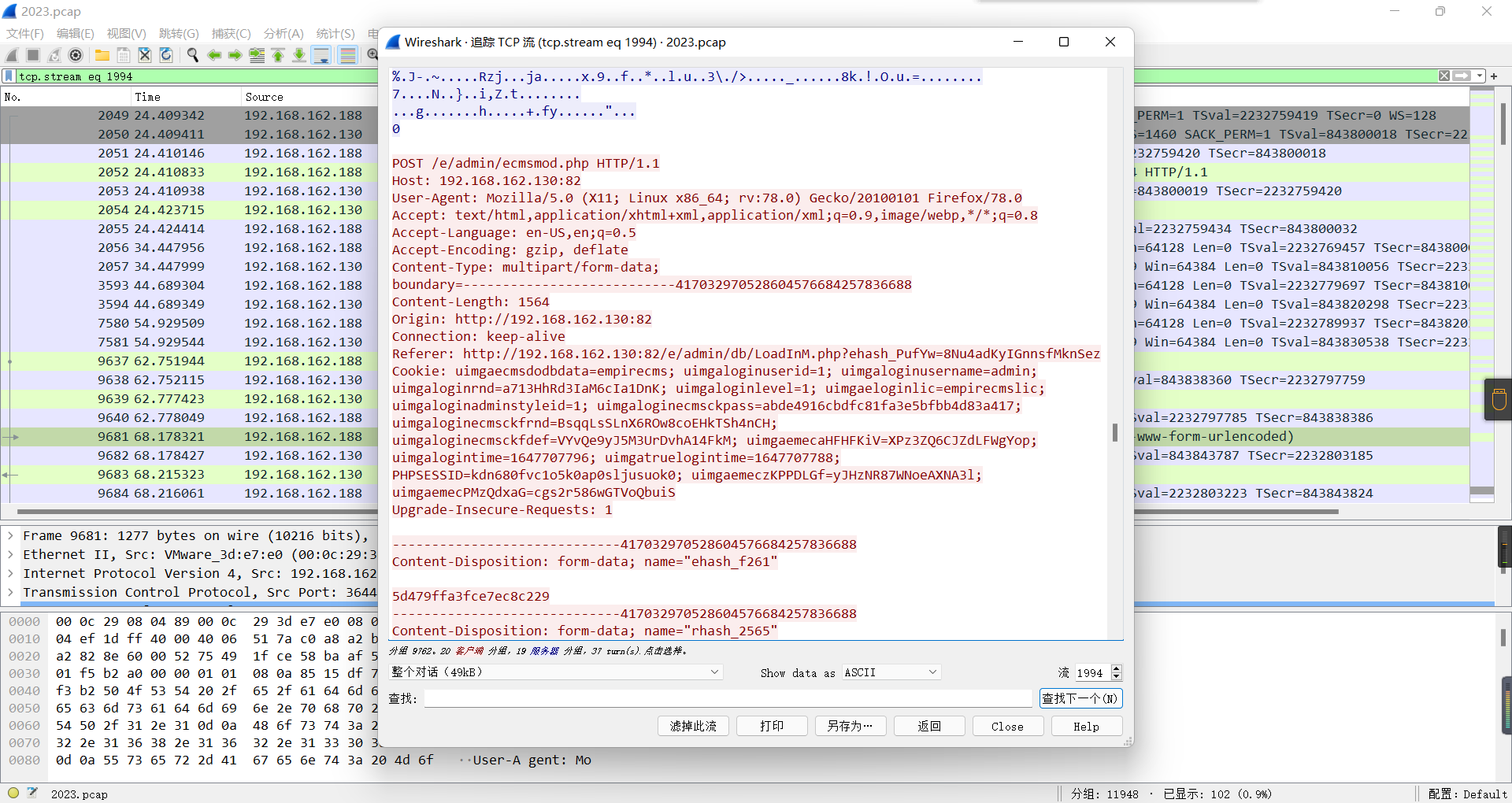Screen dimensions: 1512x803
Task: Open the 文件(F) menu
Action: (25, 33)
